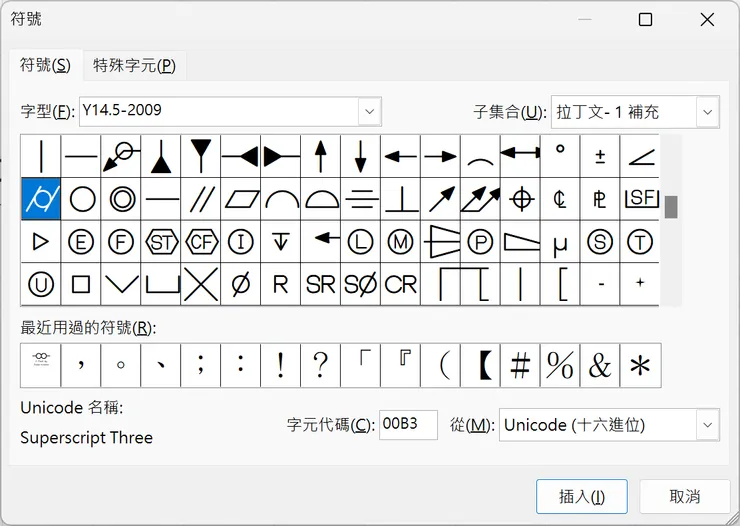Maximize the 符號 dialog window
The image size is (740, 526).
[x=645, y=19]
